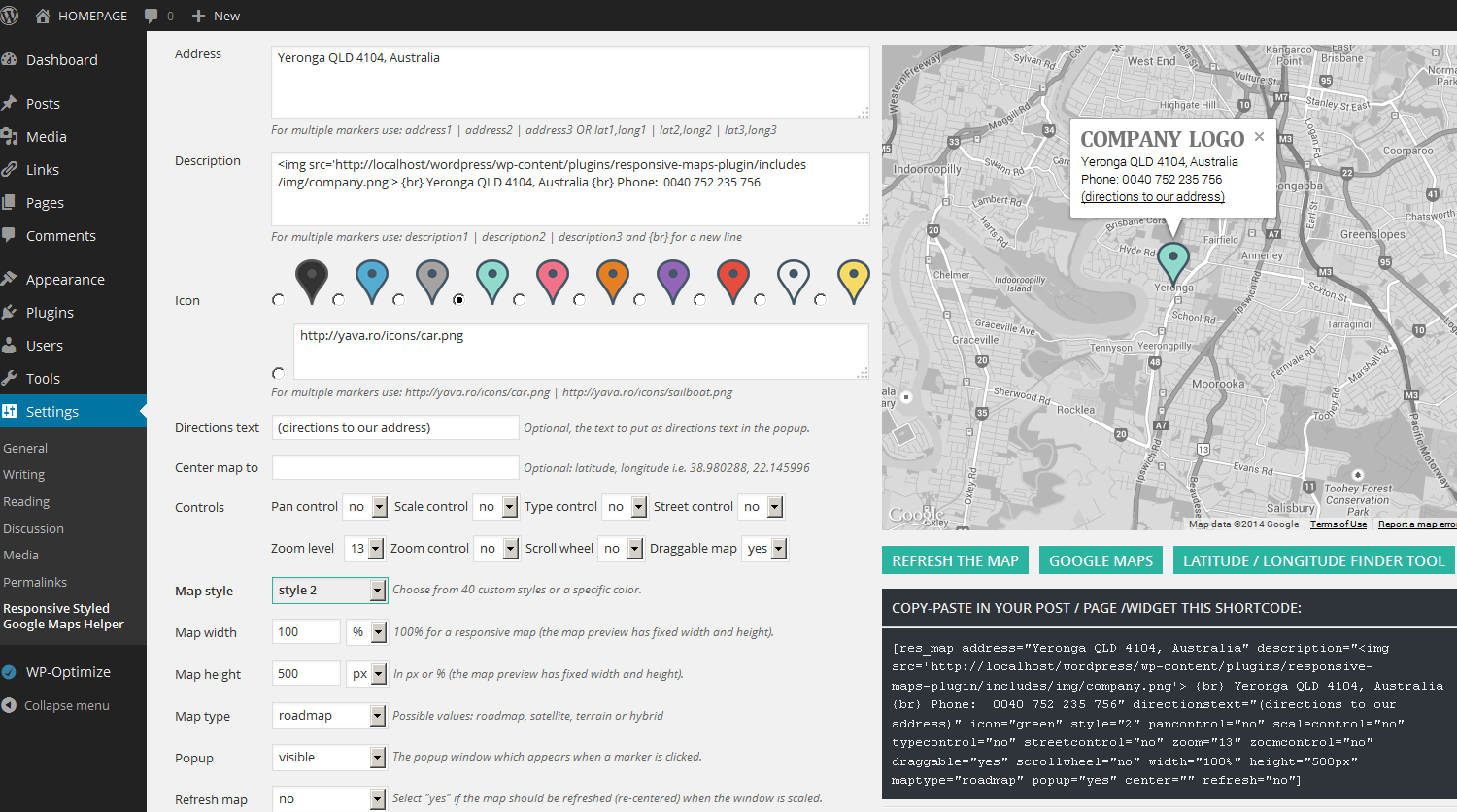This screenshot has height=812, width=1457.
Task: Open the Scale control dropdown
Action: click(495, 507)
